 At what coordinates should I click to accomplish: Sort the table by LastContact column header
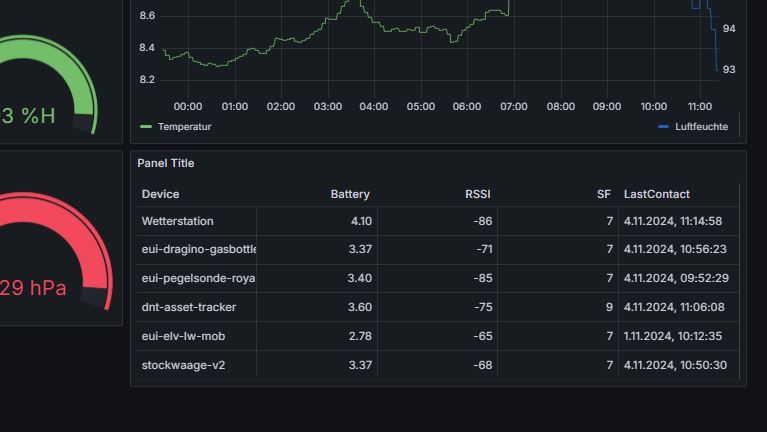(657, 194)
